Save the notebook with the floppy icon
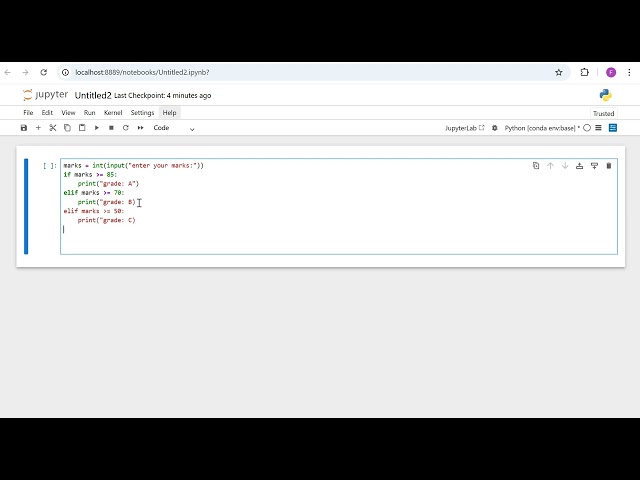Screen dimensions: 640x480 point(24,128)
